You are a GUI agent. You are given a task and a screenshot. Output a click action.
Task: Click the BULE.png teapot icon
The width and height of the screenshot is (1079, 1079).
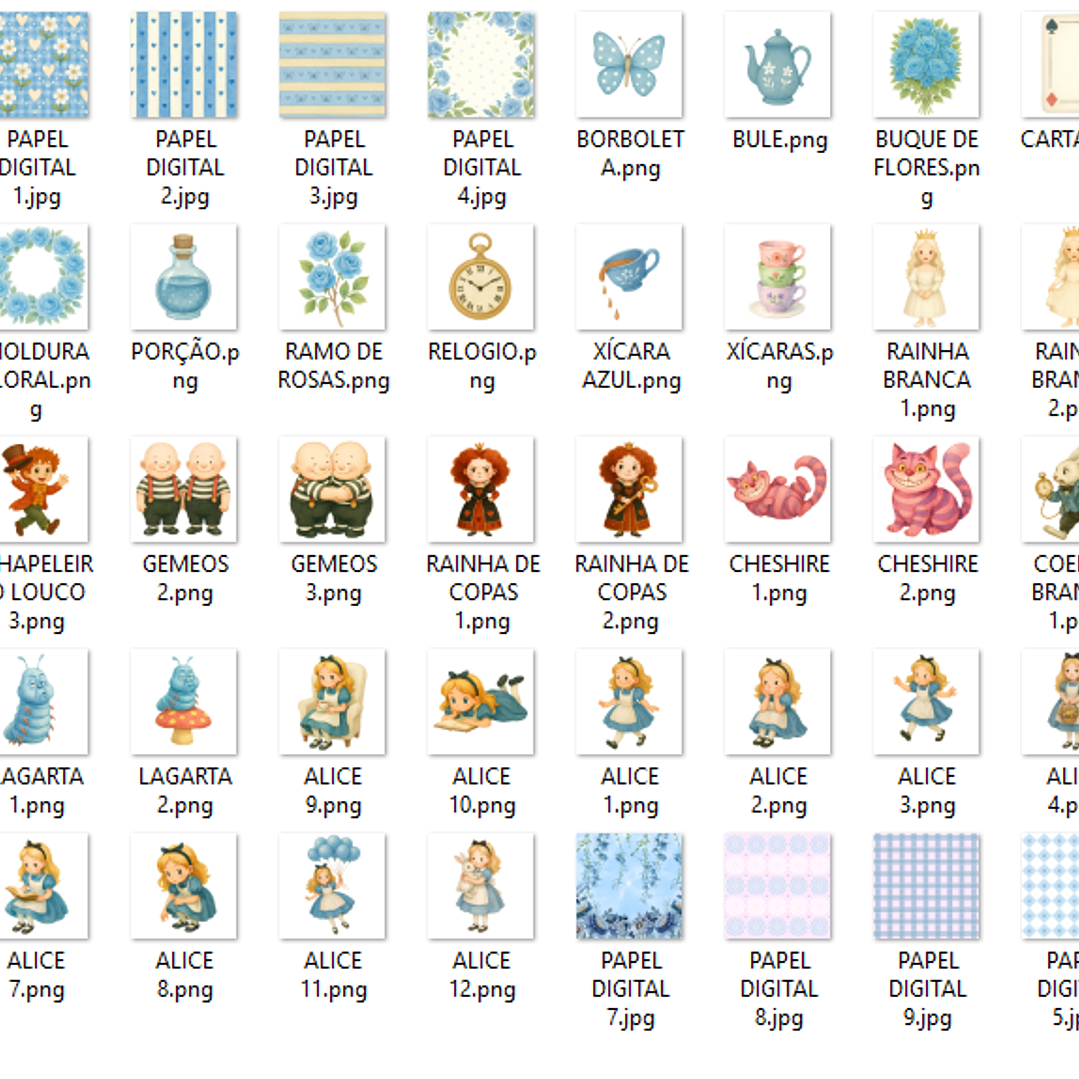[x=778, y=65]
